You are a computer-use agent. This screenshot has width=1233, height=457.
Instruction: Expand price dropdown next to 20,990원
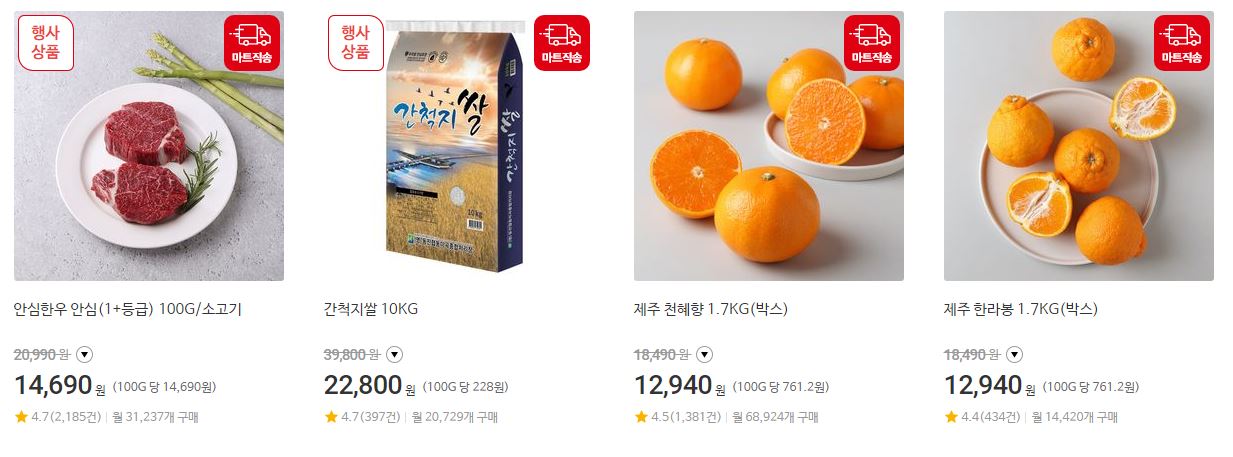[x=84, y=354]
